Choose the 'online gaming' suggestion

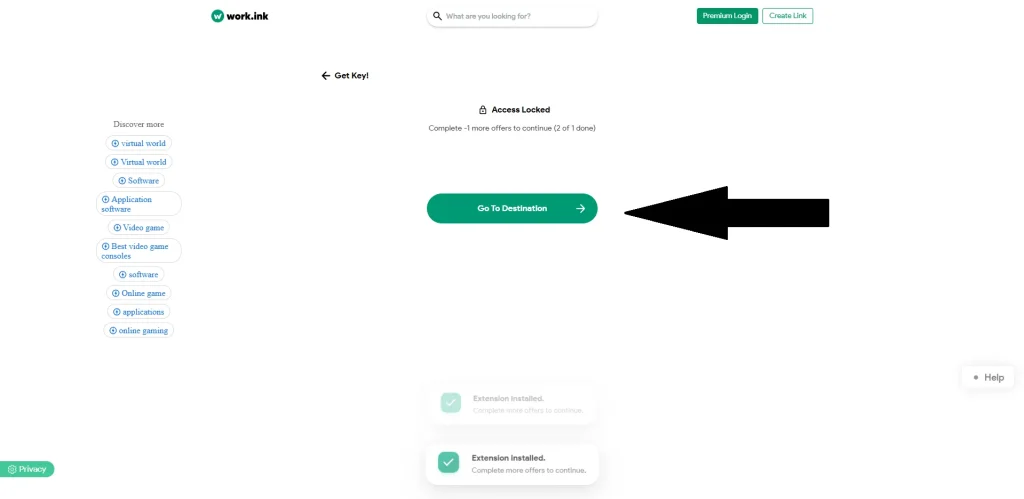[x=139, y=330]
